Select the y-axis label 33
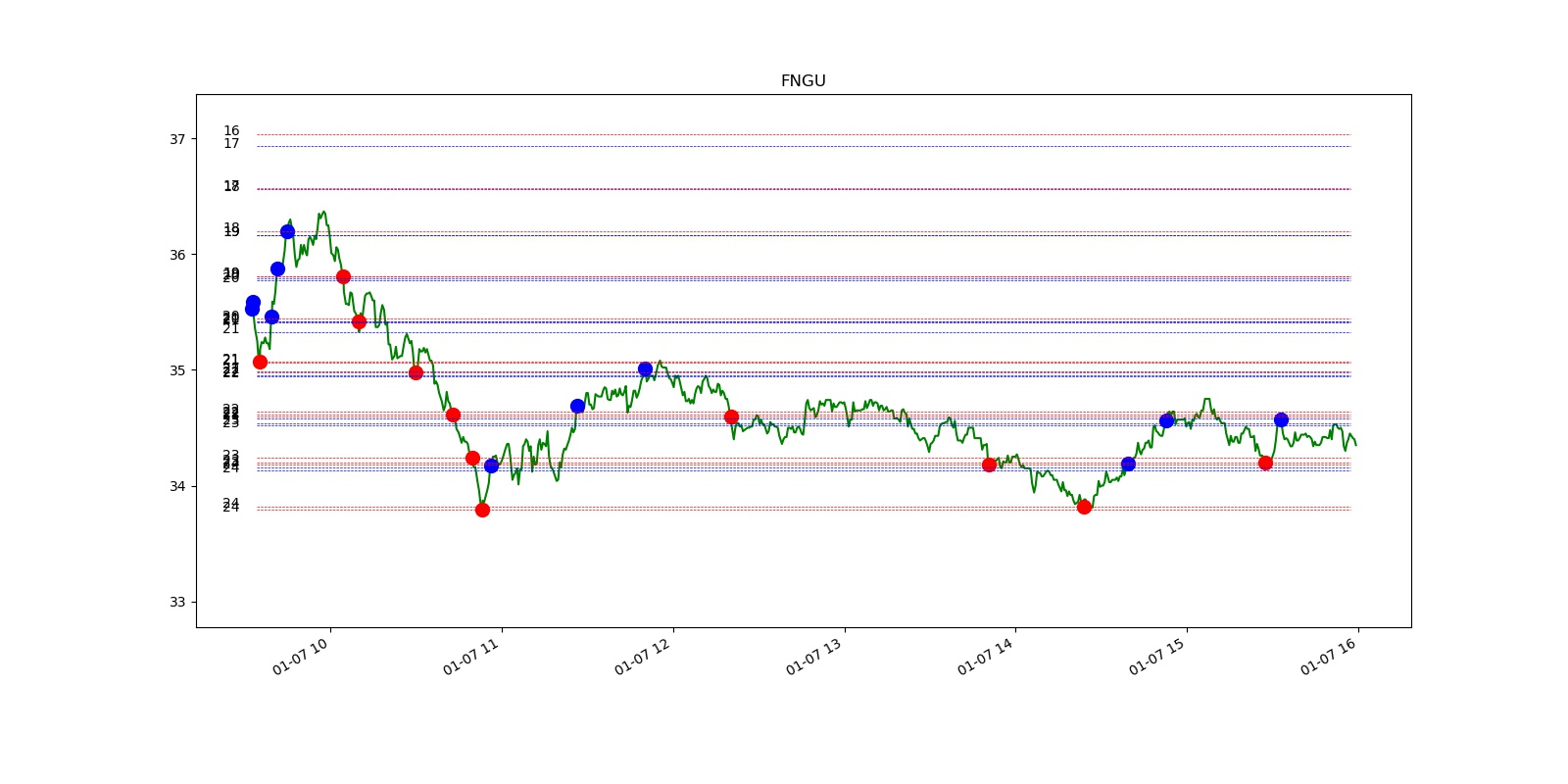This screenshot has width=1568, height=784. tap(177, 602)
